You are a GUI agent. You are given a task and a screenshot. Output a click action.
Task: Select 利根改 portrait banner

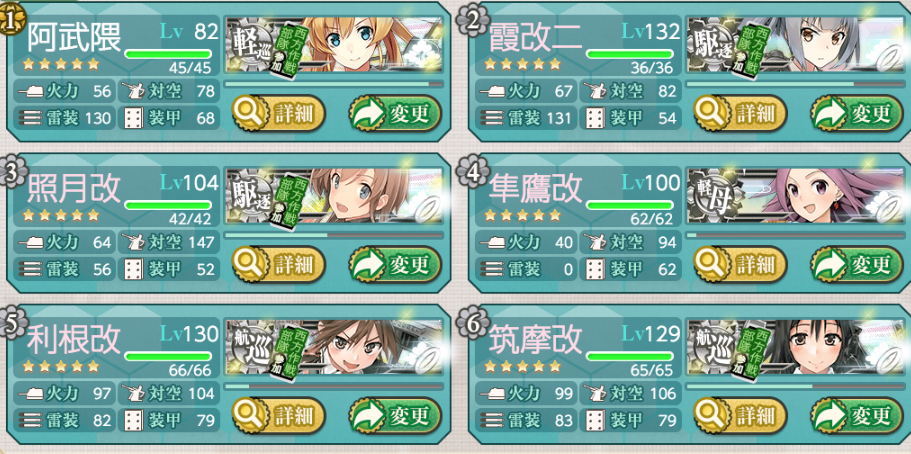[333, 348]
